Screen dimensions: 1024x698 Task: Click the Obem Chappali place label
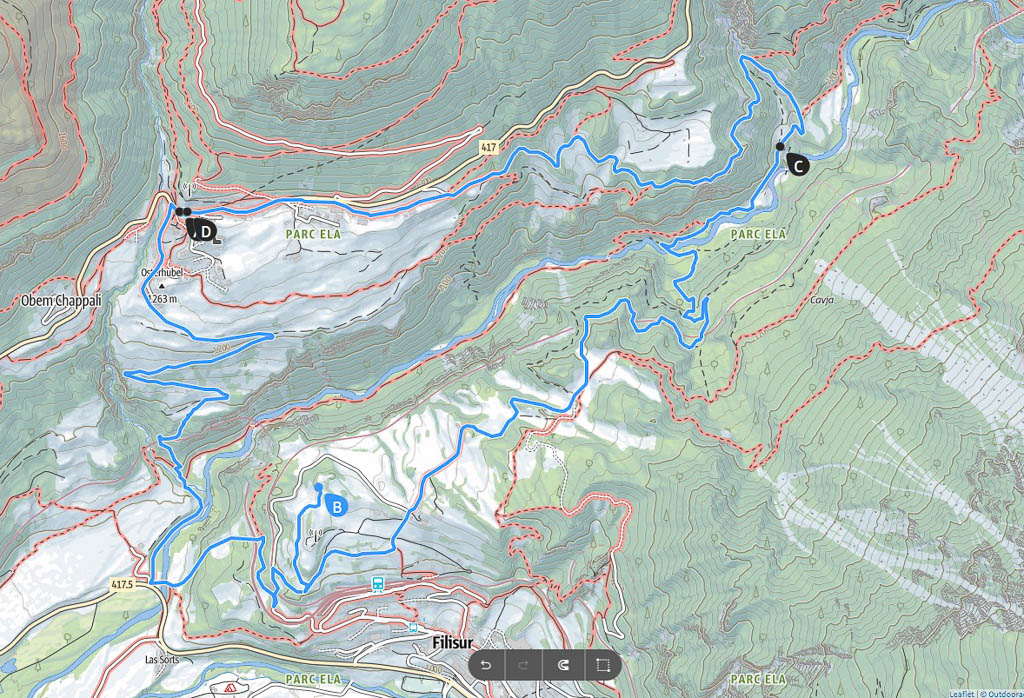(61, 301)
